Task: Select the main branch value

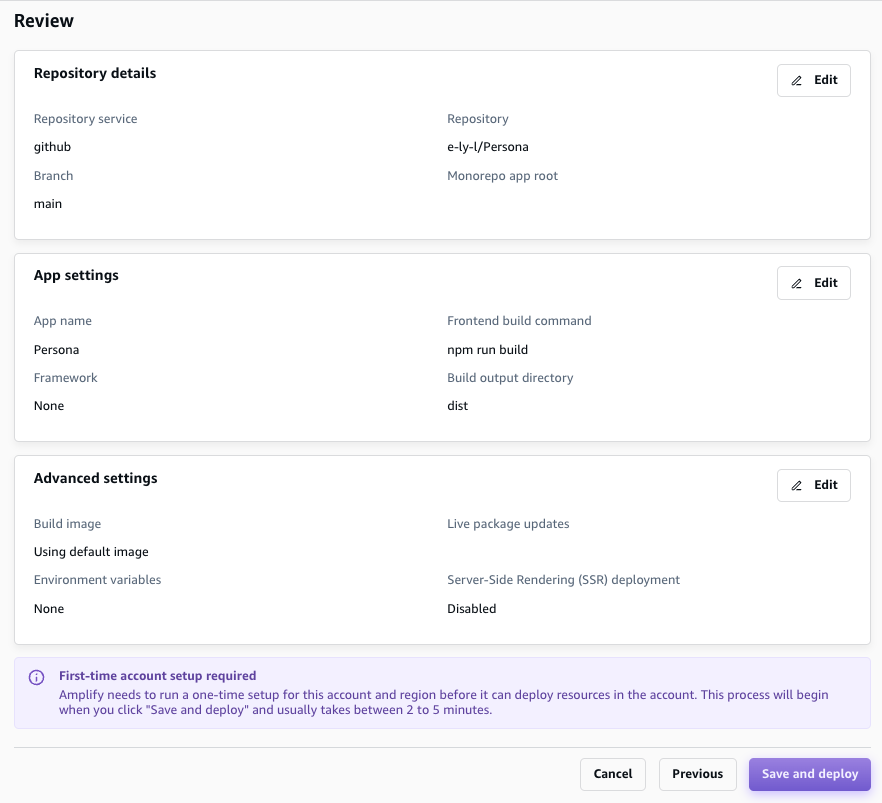Action: click(x=48, y=204)
